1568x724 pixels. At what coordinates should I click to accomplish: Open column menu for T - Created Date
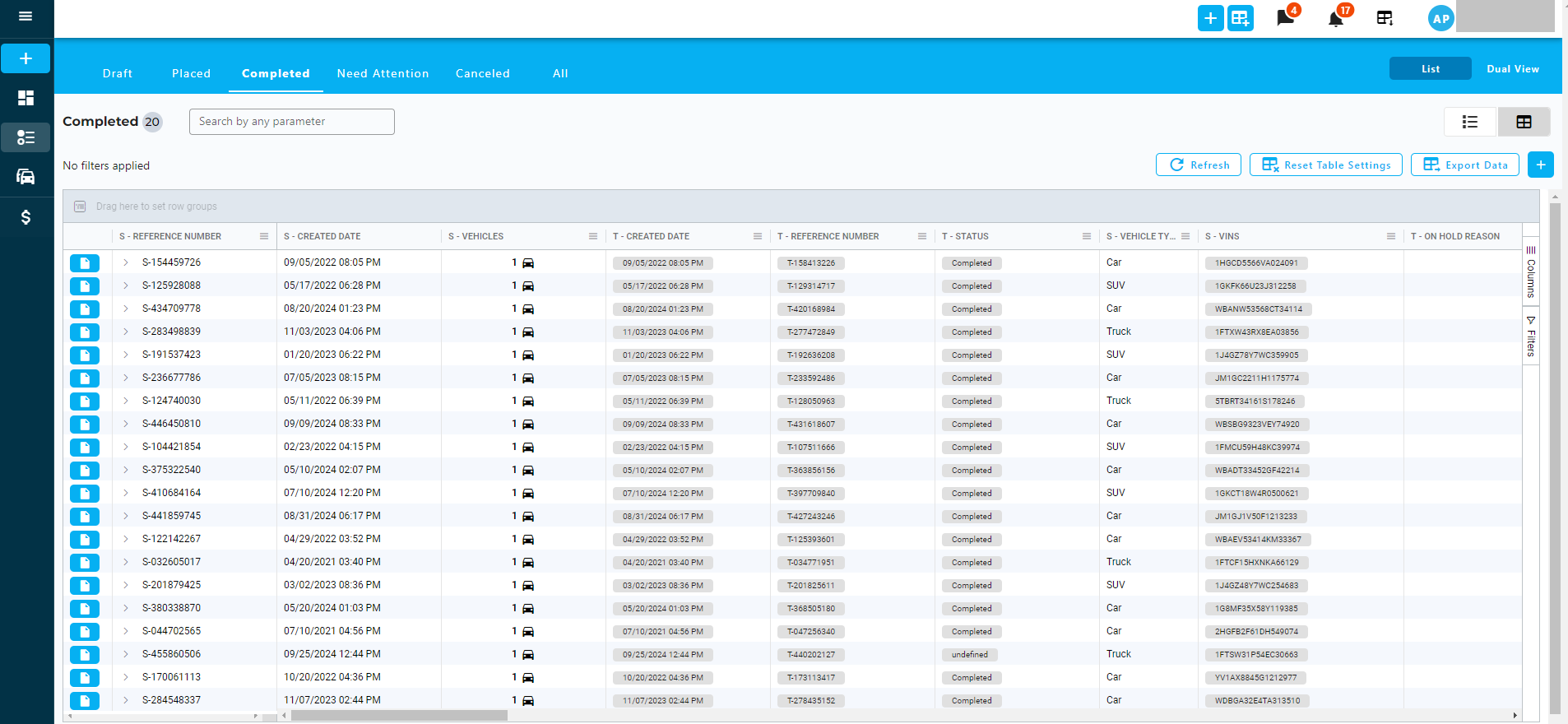(x=758, y=236)
